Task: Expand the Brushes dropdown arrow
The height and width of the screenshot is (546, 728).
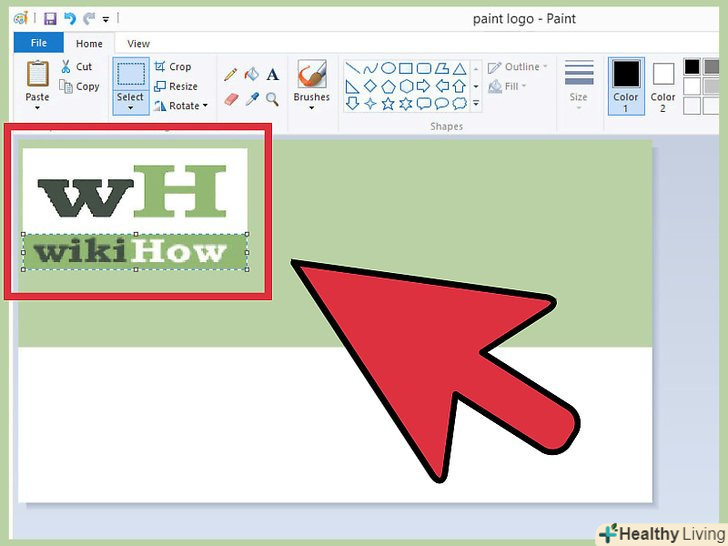Action: point(312,108)
